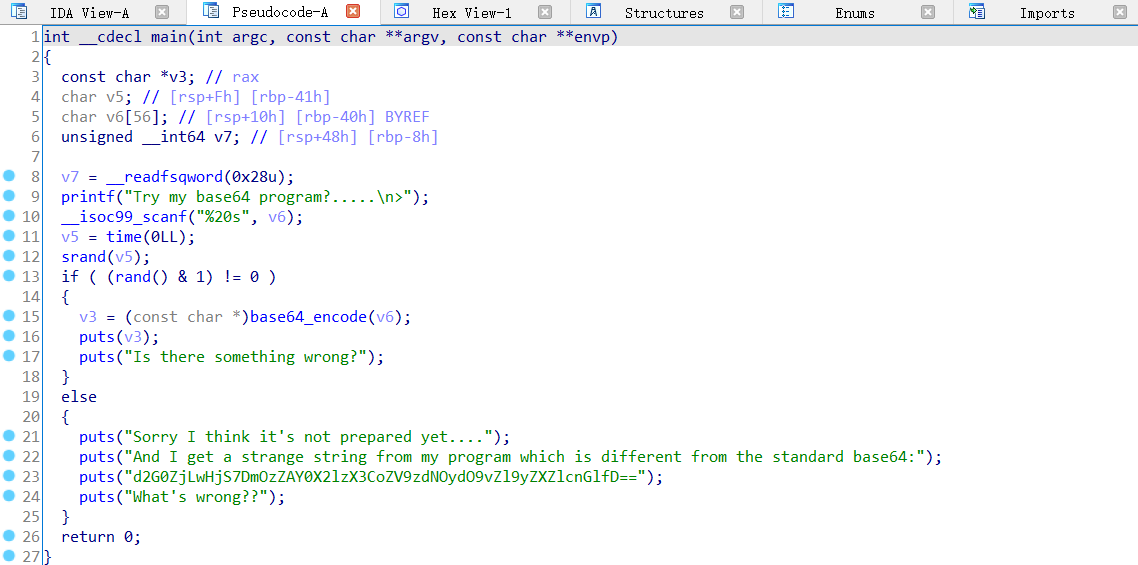Close the IDA View-A tab

tap(162, 12)
